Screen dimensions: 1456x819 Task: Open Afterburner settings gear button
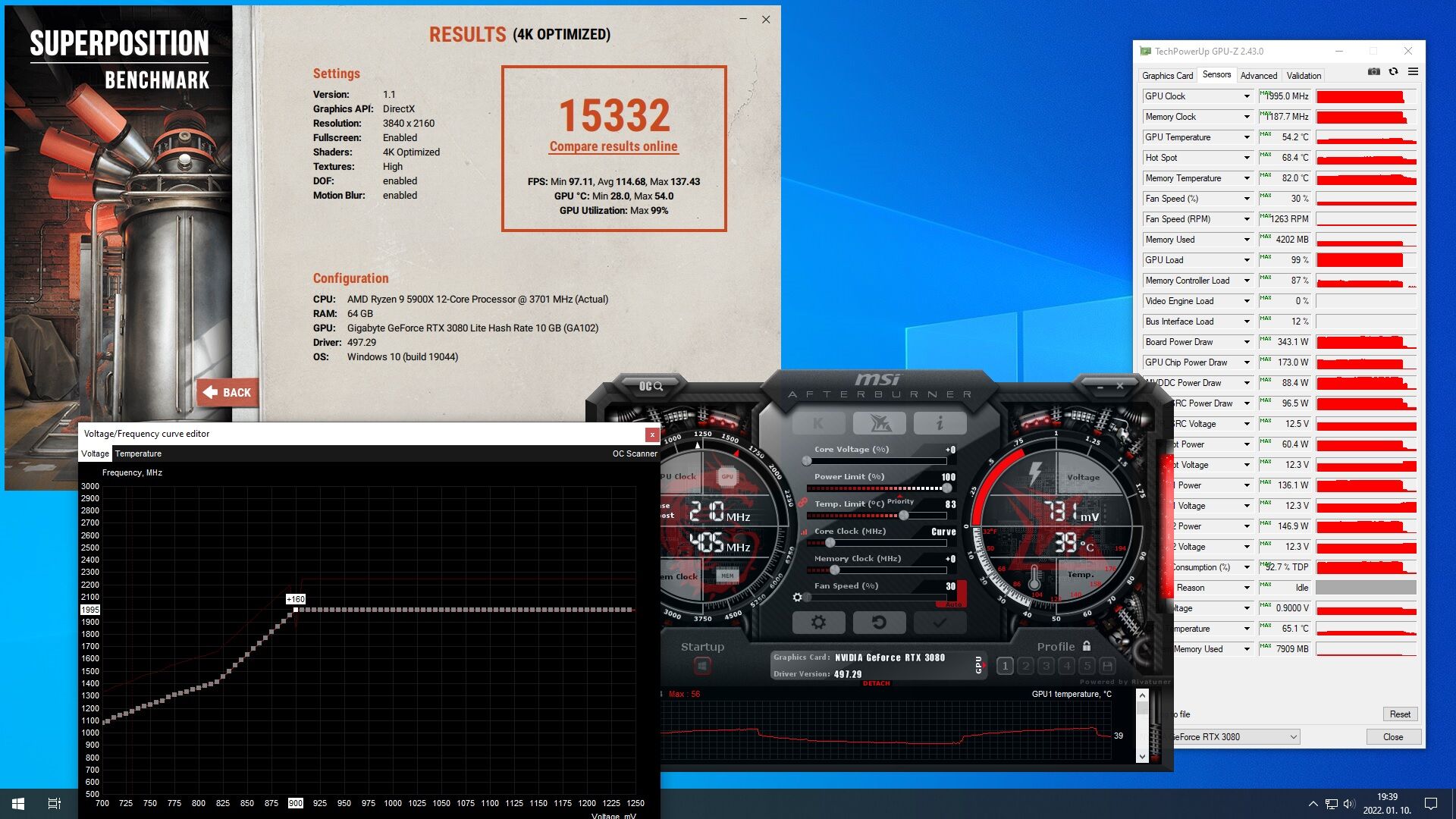[x=818, y=623]
